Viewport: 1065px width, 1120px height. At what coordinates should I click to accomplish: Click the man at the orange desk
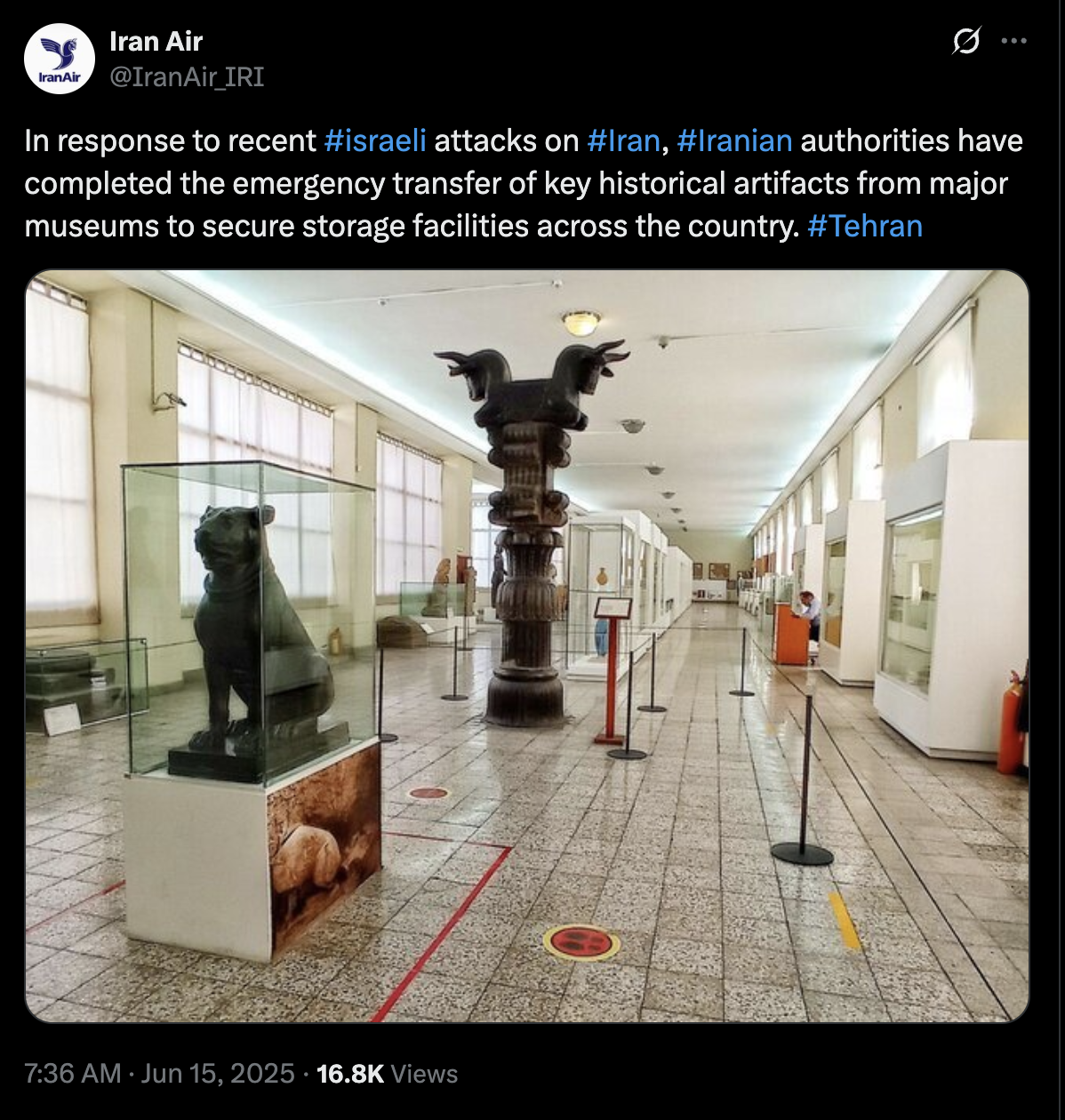pyautogui.click(x=810, y=615)
